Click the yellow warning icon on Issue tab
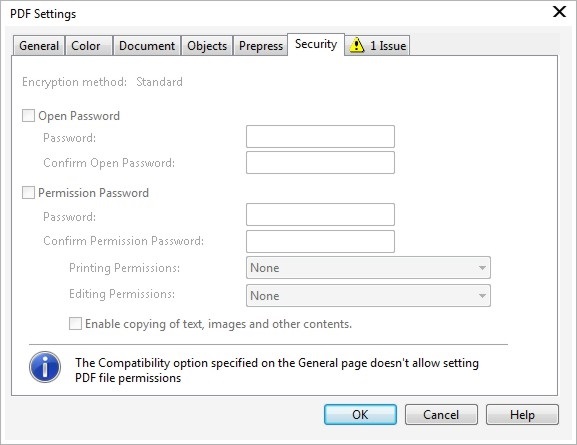 (x=357, y=45)
